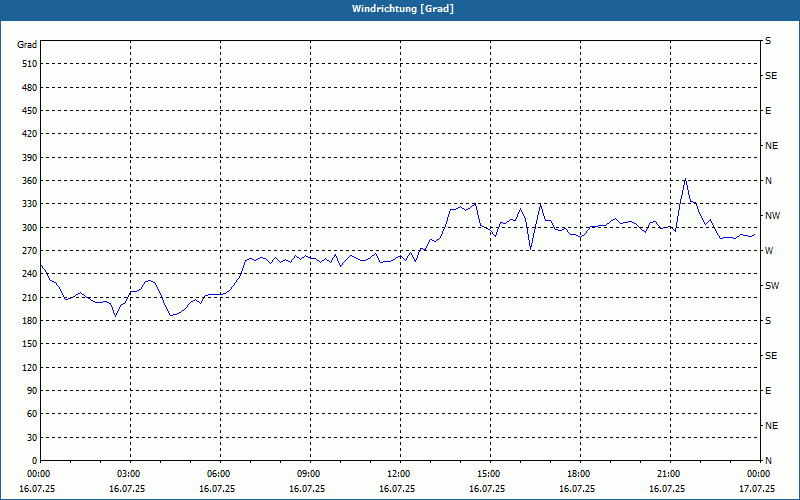Click the 15:00 time label
Screen dimensions: 800x500
pos(490,474)
